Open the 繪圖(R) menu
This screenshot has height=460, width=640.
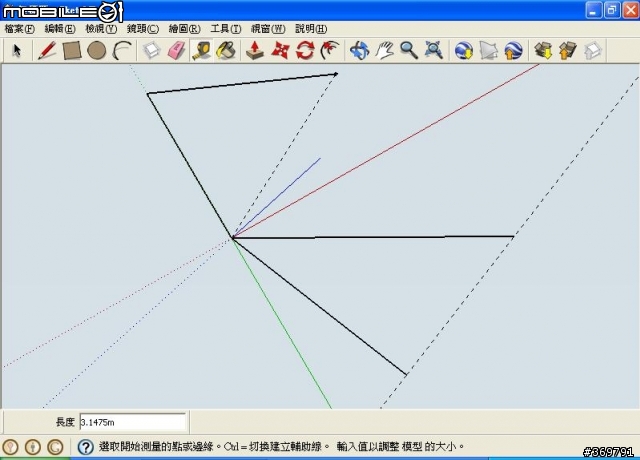[x=184, y=29]
